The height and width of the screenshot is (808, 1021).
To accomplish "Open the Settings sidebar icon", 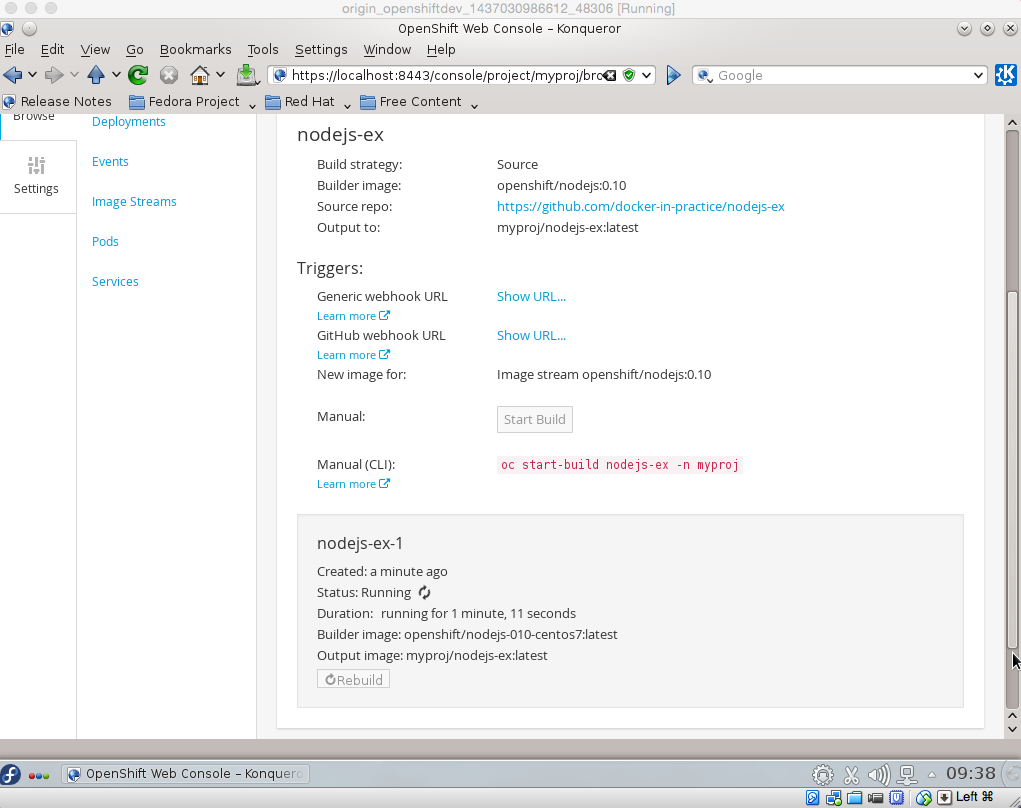I will (37, 176).
